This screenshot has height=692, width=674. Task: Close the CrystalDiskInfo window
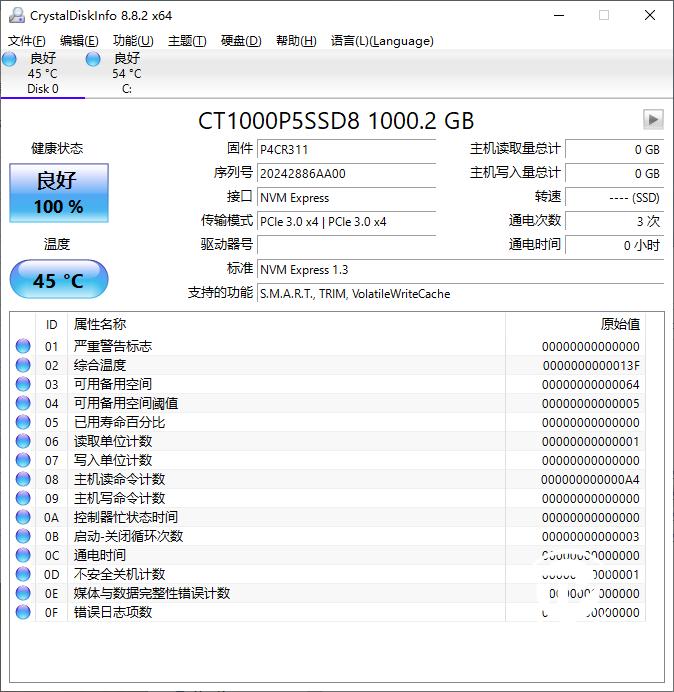(650, 15)
